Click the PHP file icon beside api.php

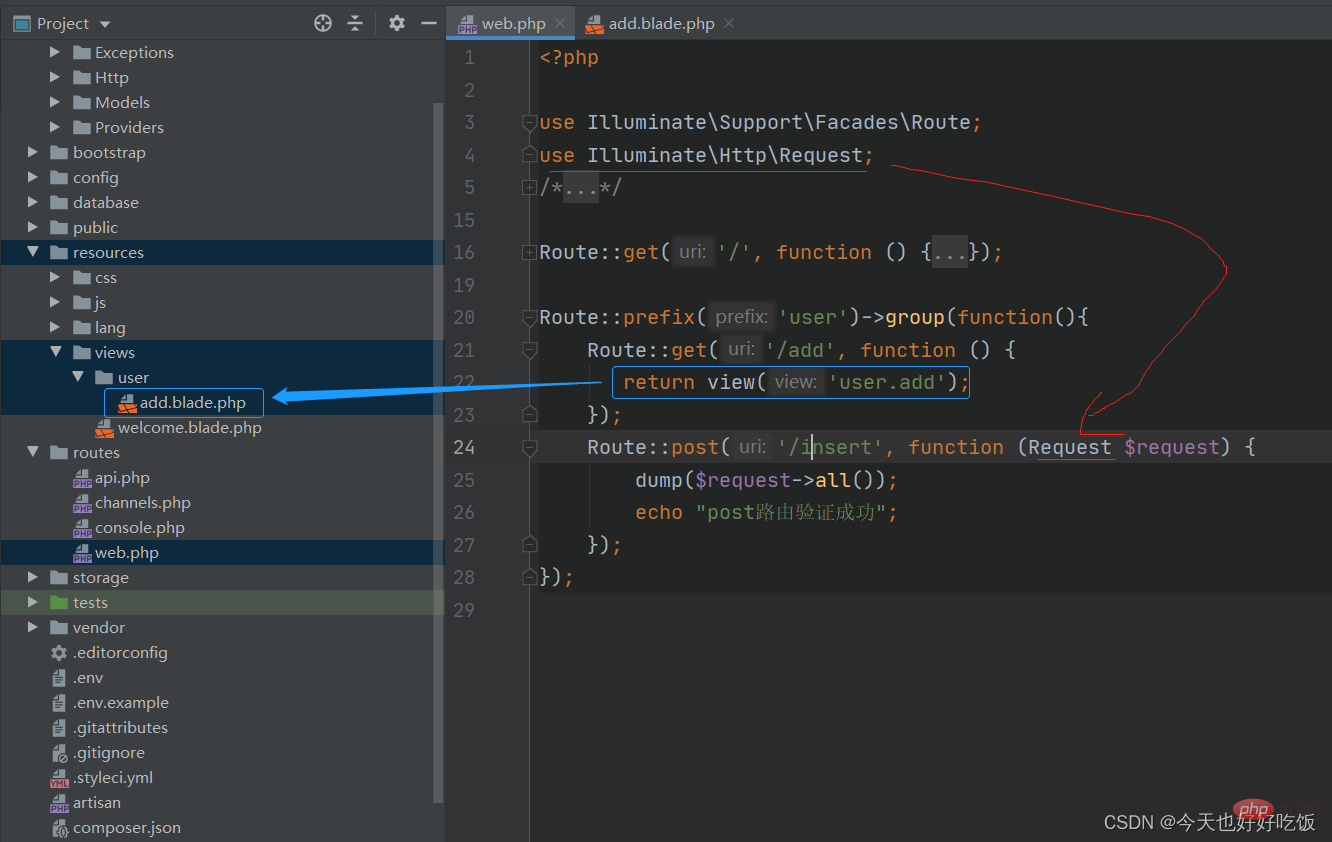(x=82, y=478)
